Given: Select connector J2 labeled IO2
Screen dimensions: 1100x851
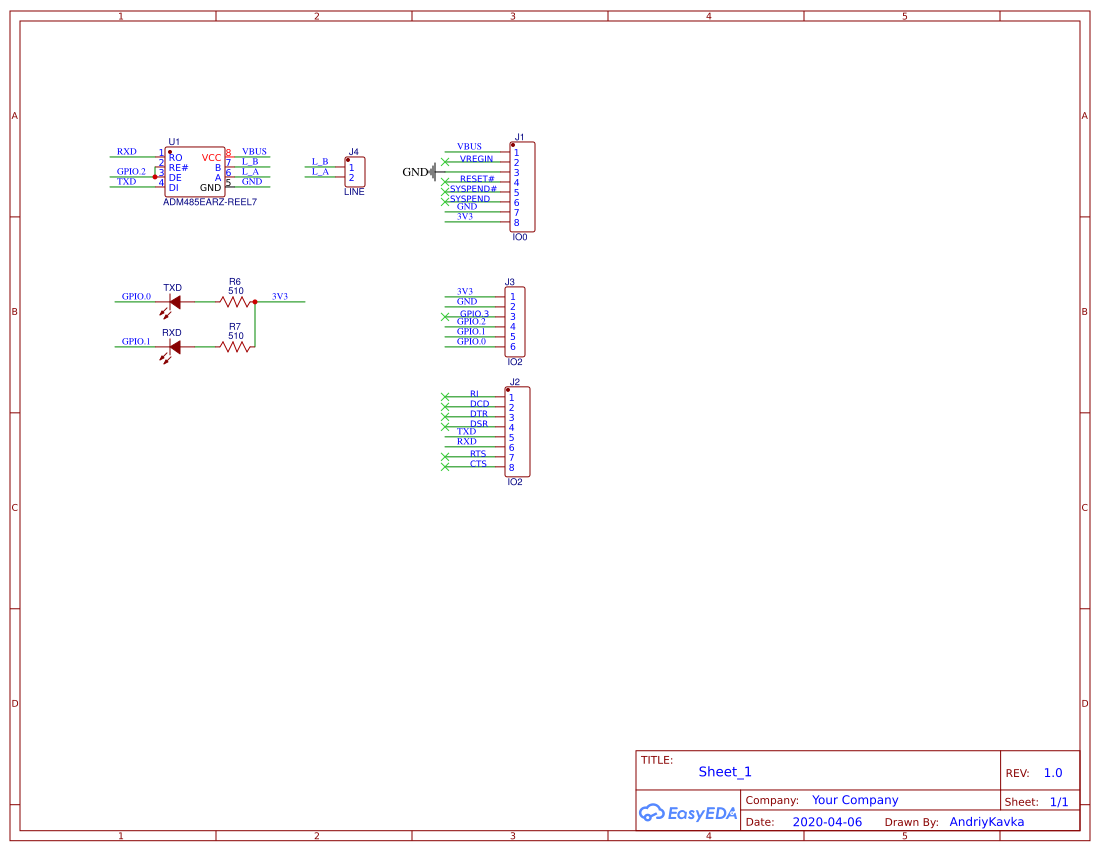Looking at the screenshot, I should point(516,432).
